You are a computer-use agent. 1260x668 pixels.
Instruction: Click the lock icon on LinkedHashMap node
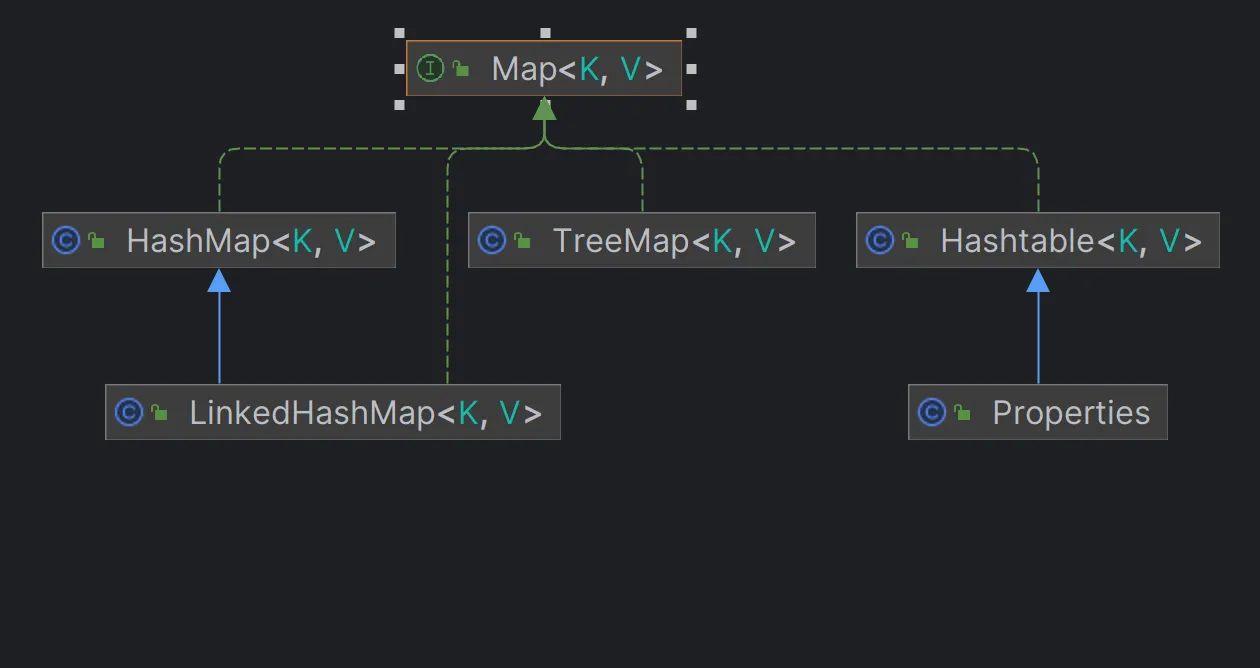160,413
